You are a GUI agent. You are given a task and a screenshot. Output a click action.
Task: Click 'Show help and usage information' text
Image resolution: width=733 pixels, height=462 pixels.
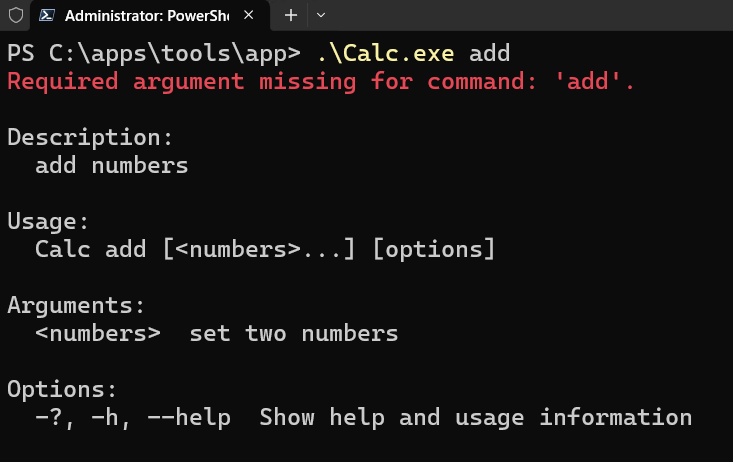pyautogui.click(x=475, y=417)
